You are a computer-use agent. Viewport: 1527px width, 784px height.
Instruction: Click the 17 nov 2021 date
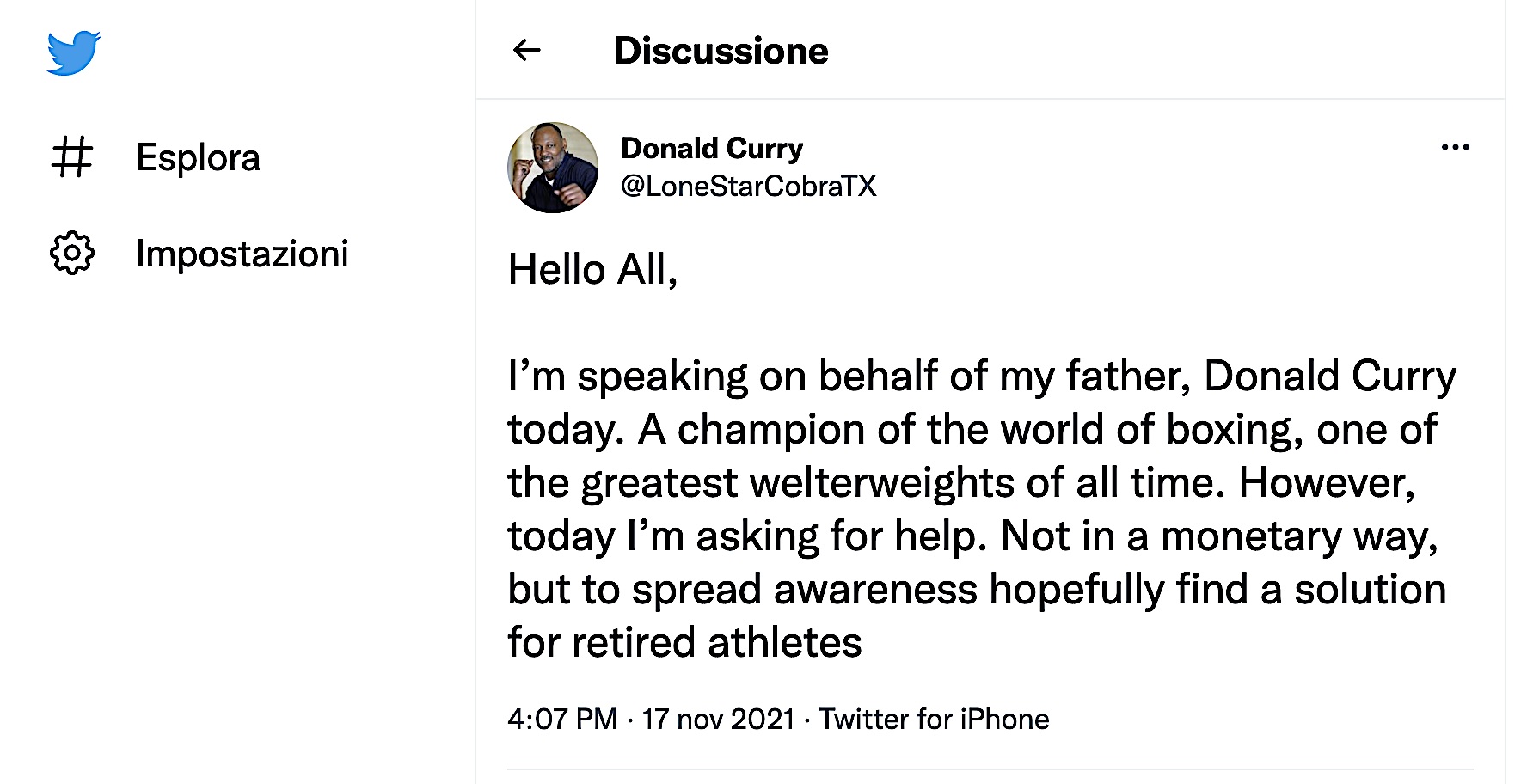click(x=719, y=719)
